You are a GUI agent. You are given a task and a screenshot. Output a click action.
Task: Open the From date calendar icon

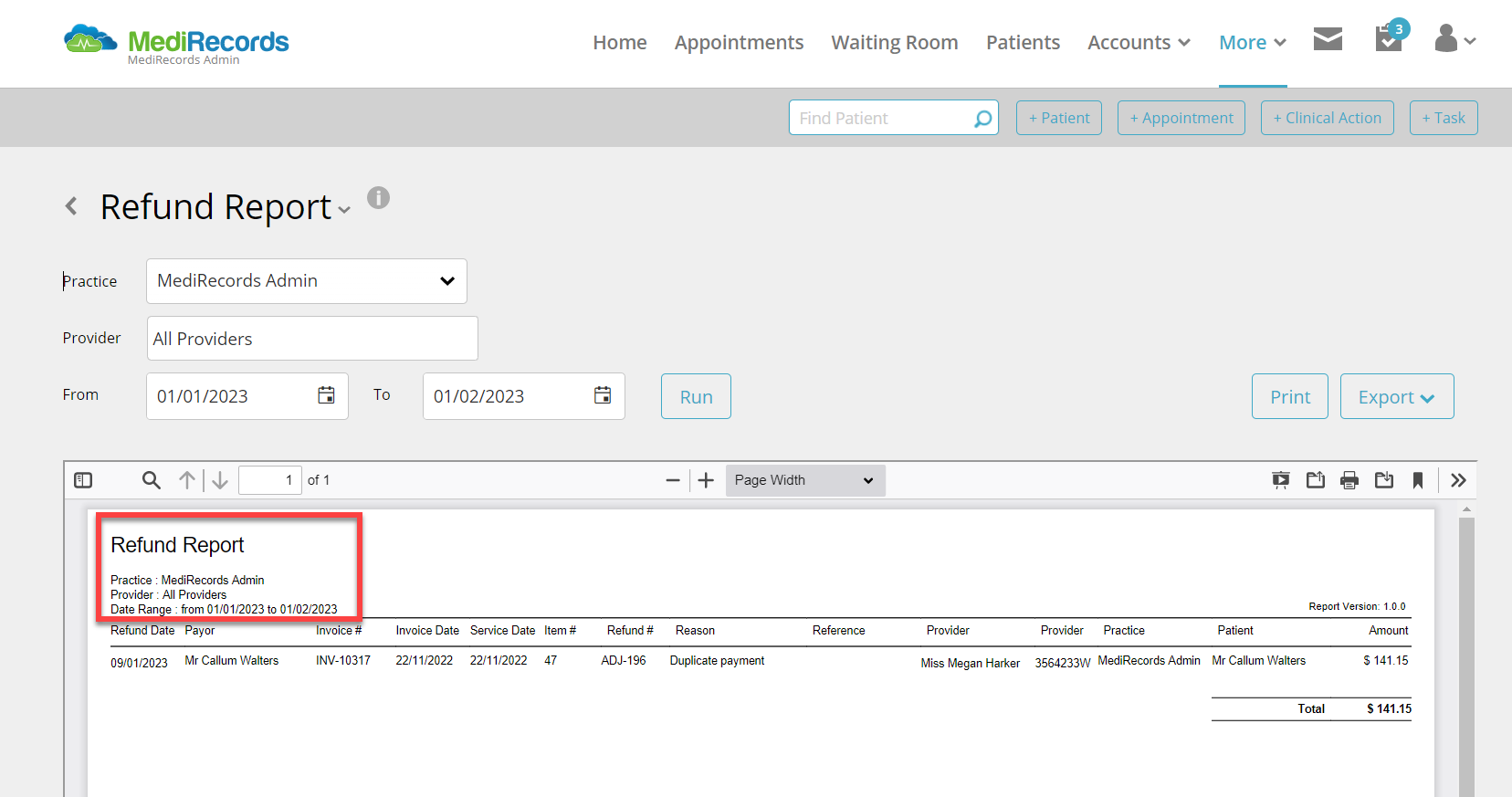coord(326,395)
